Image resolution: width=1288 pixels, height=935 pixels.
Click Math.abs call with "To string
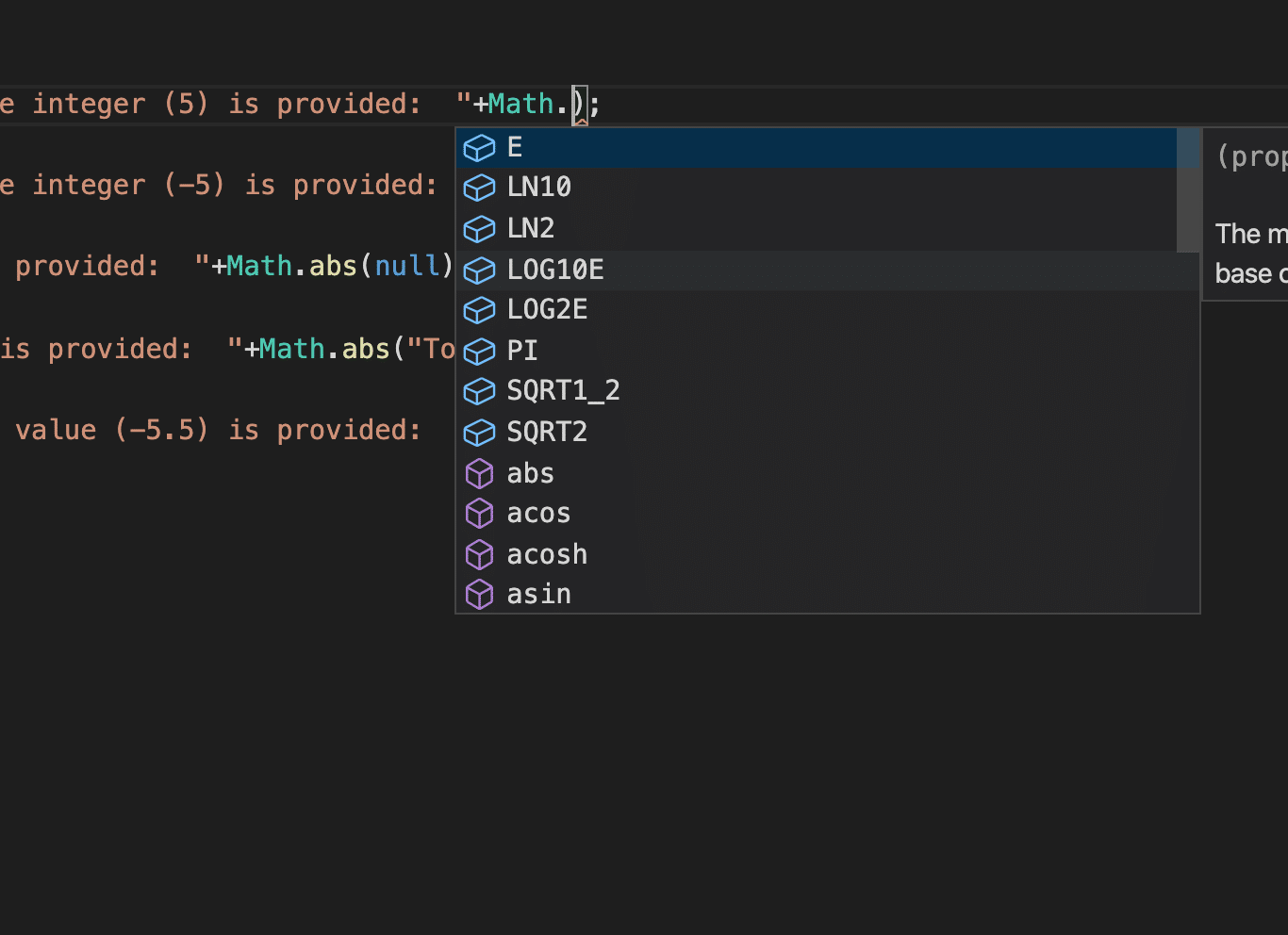point(357,349)
